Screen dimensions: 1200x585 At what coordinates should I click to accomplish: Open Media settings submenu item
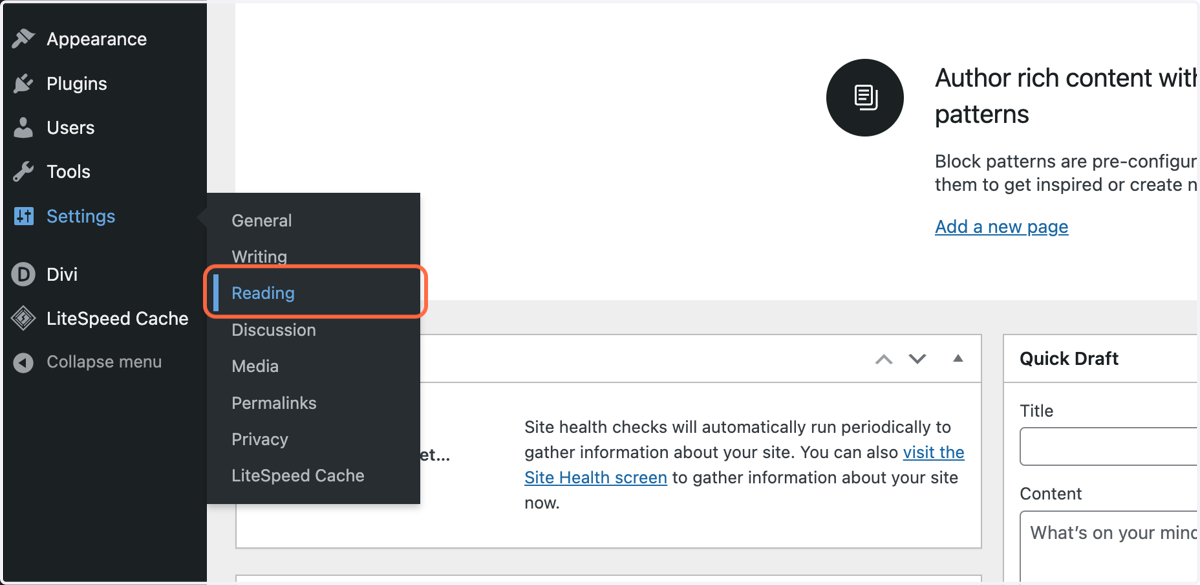coord(255,366)
